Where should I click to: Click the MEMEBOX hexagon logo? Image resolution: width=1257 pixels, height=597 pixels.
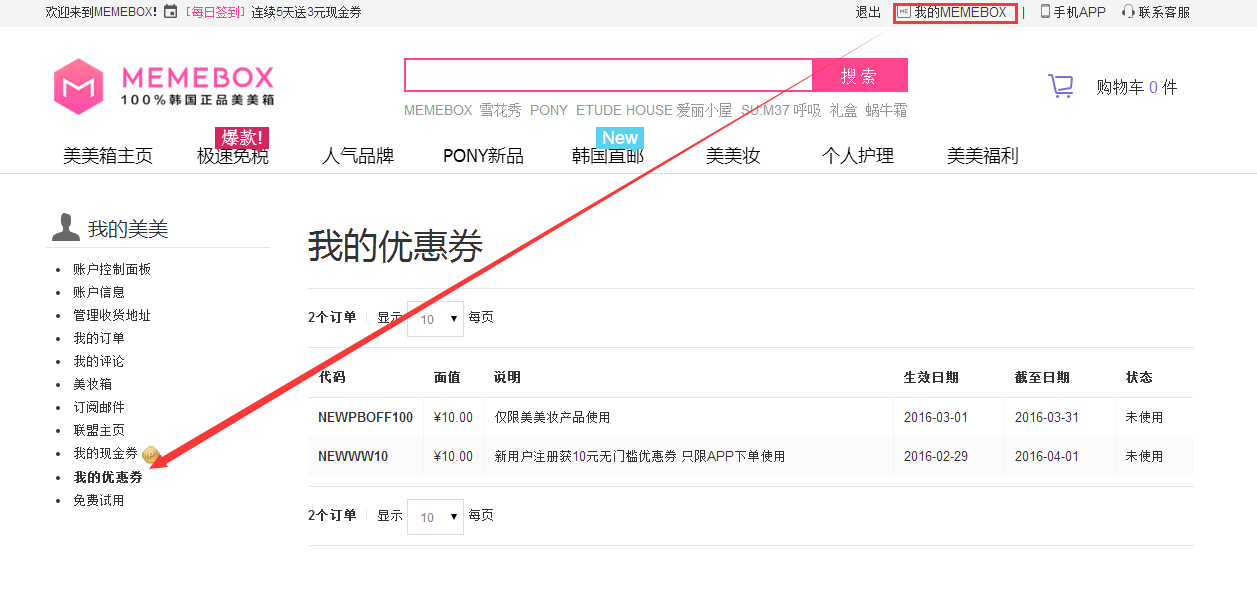click(x=78, y=87)
